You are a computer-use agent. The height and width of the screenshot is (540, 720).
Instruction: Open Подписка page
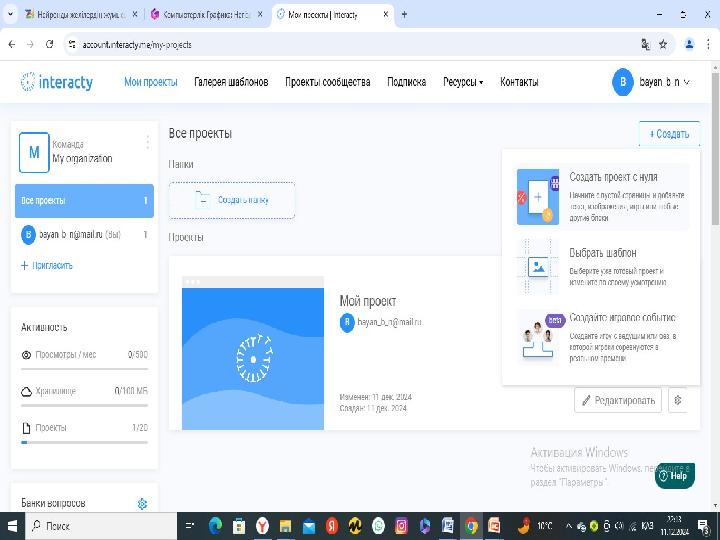406,82
